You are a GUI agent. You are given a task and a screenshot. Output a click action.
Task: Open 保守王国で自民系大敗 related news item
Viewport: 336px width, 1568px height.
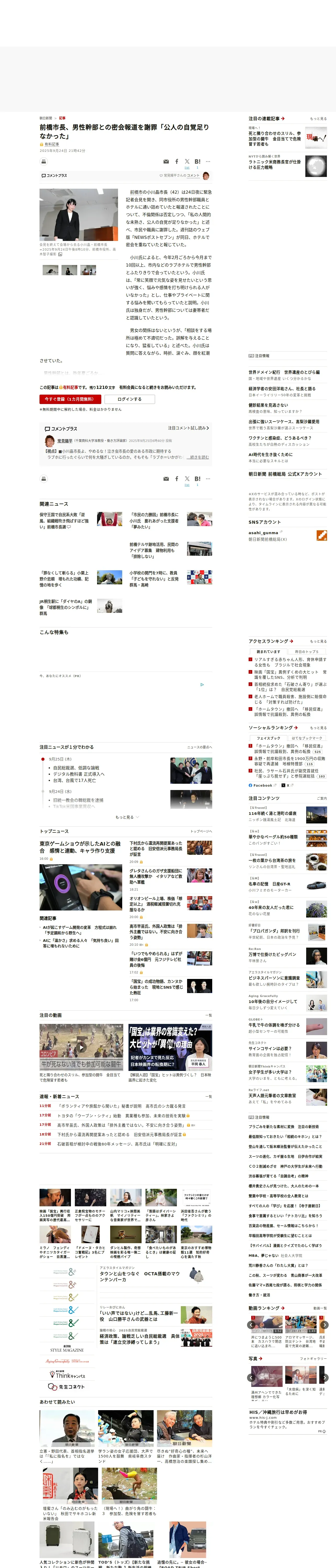pos(64,520)
